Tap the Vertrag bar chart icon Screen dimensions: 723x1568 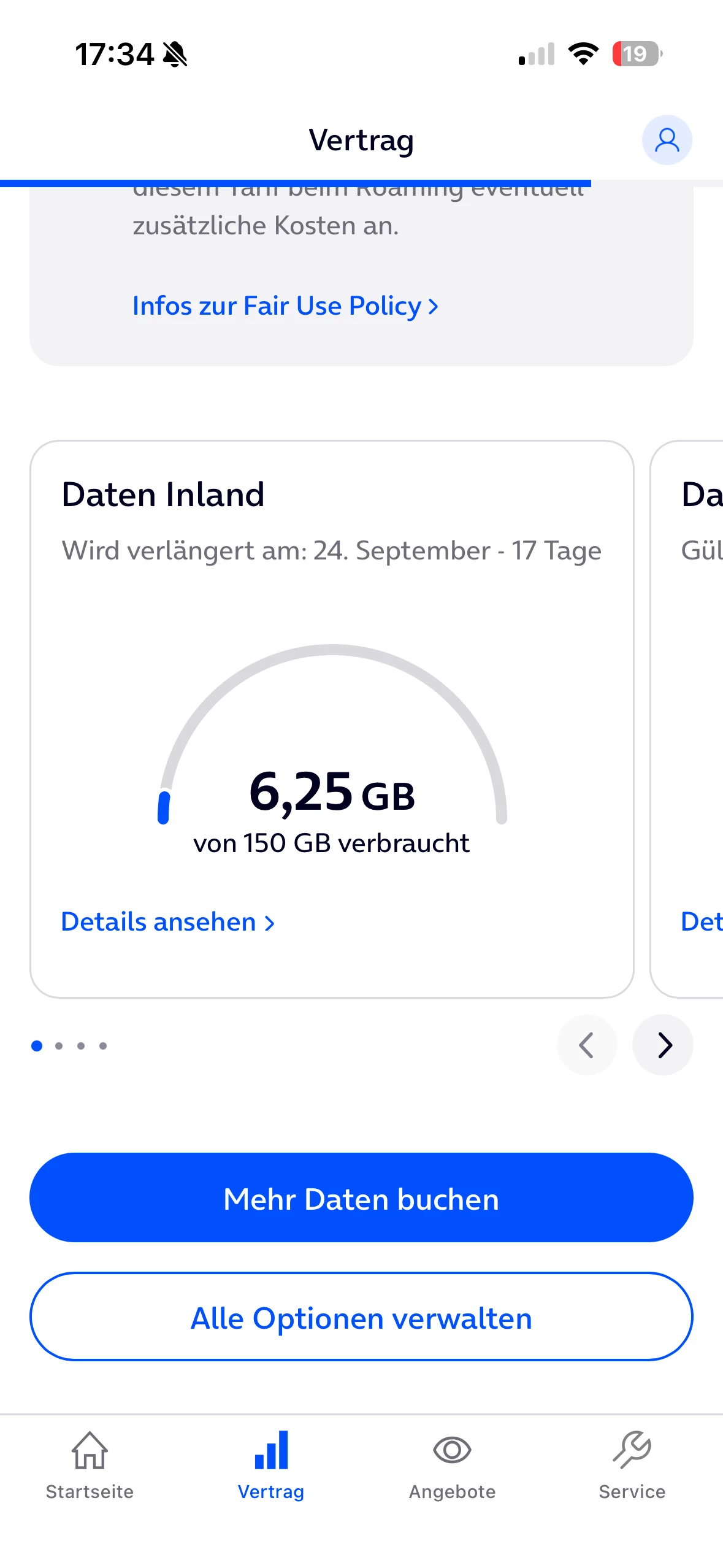pyautogui.click(x=271, y=1450)
